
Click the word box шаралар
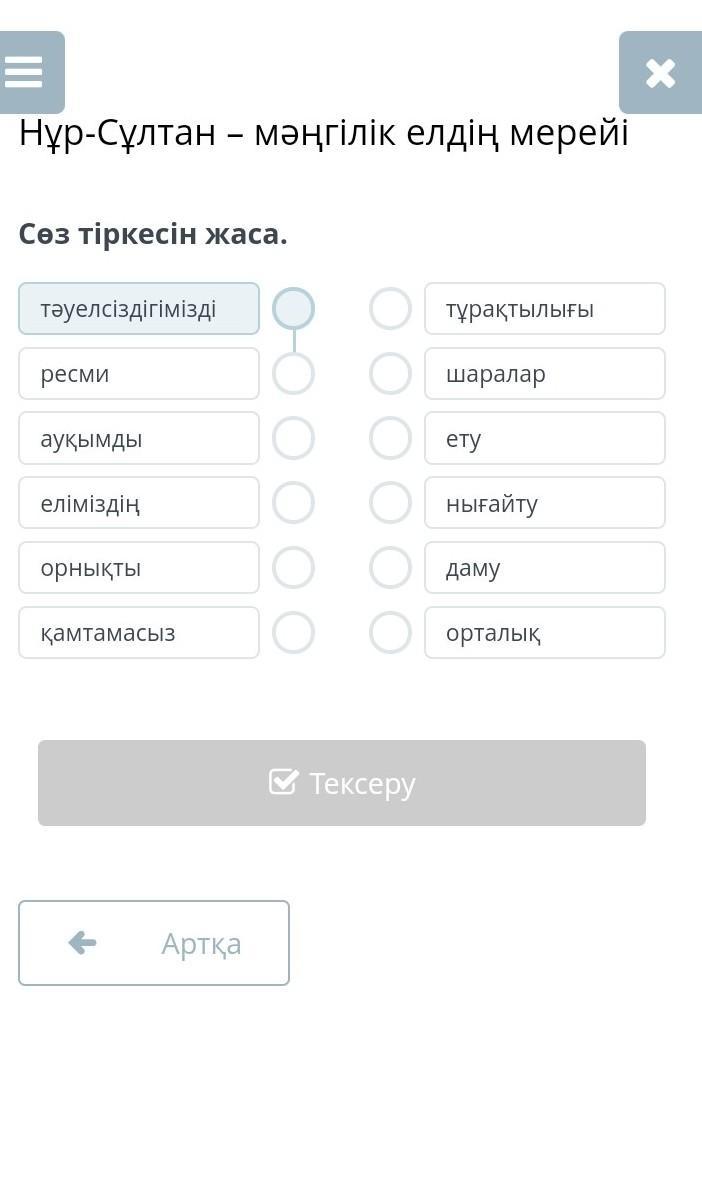545,373
